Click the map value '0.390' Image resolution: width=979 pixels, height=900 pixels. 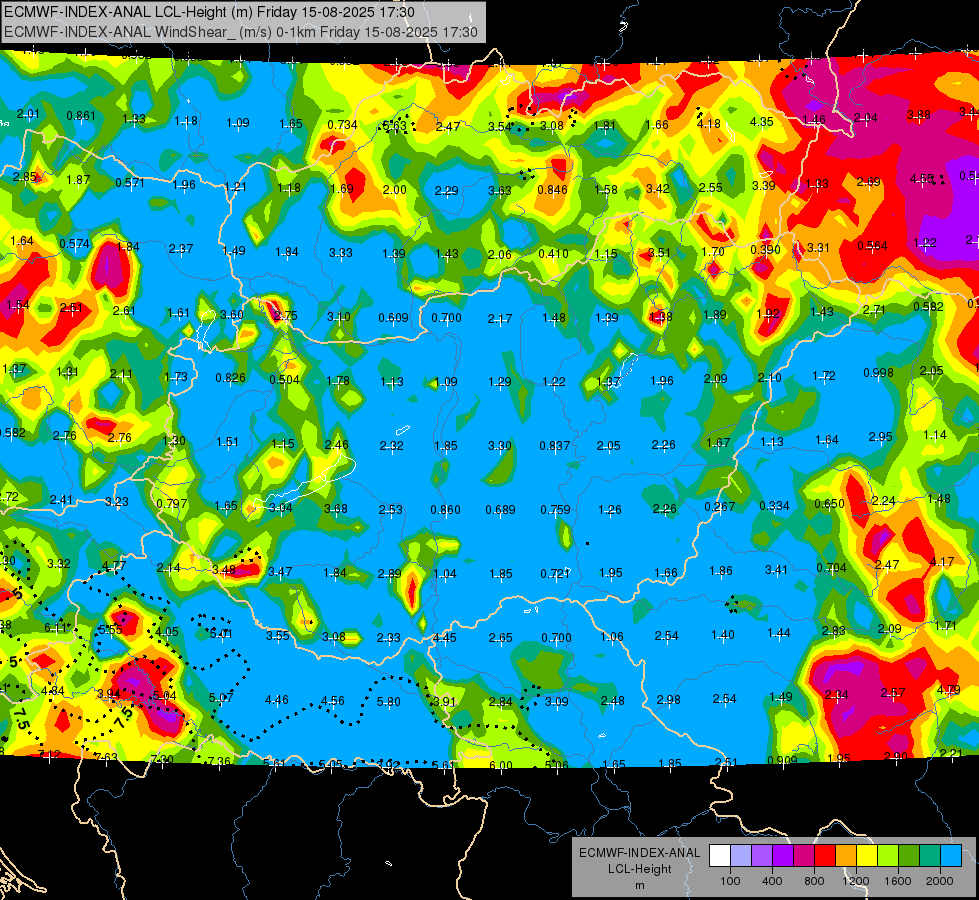point(765,250)
